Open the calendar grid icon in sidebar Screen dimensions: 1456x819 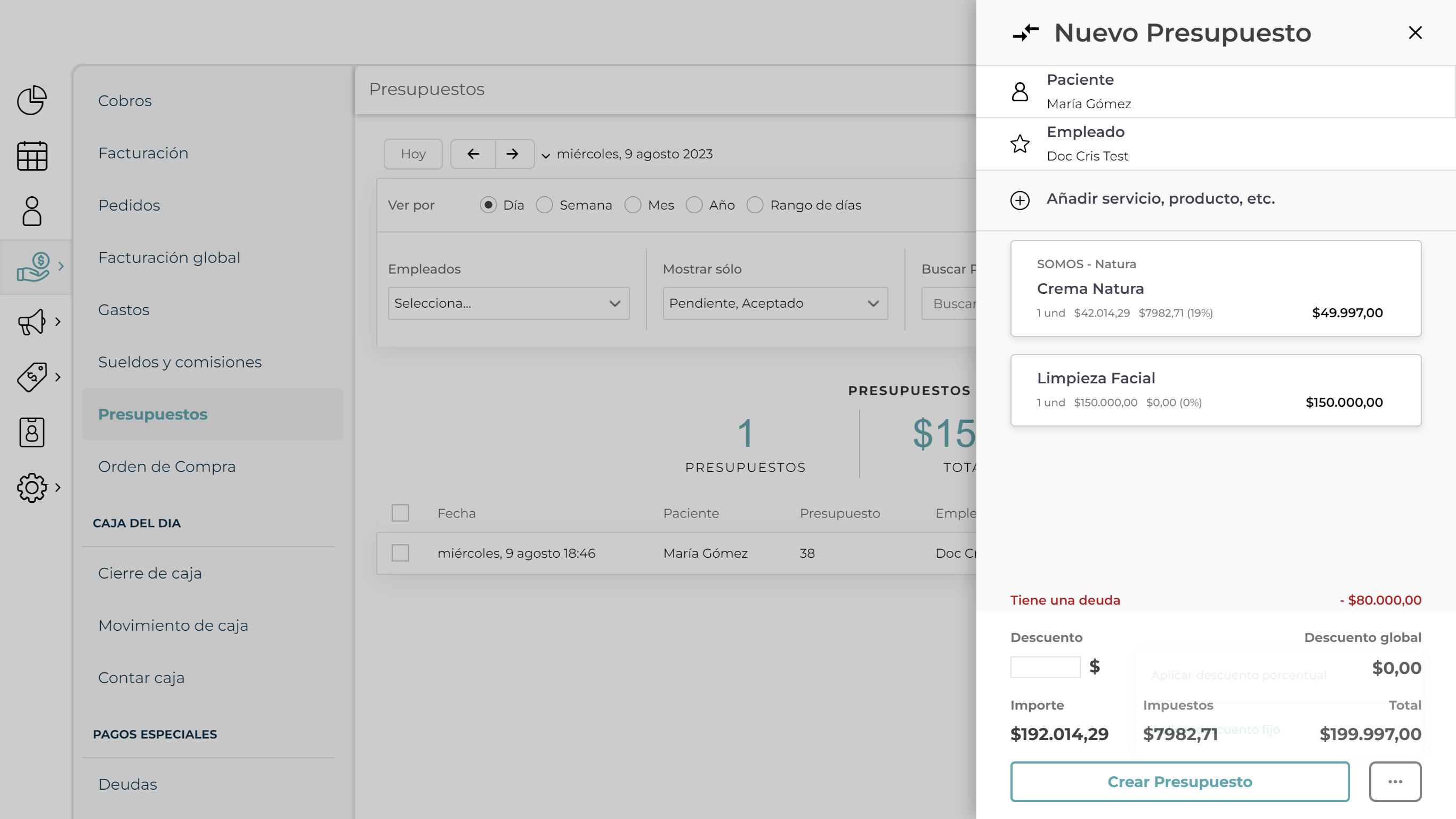click(x=31, y=156)
